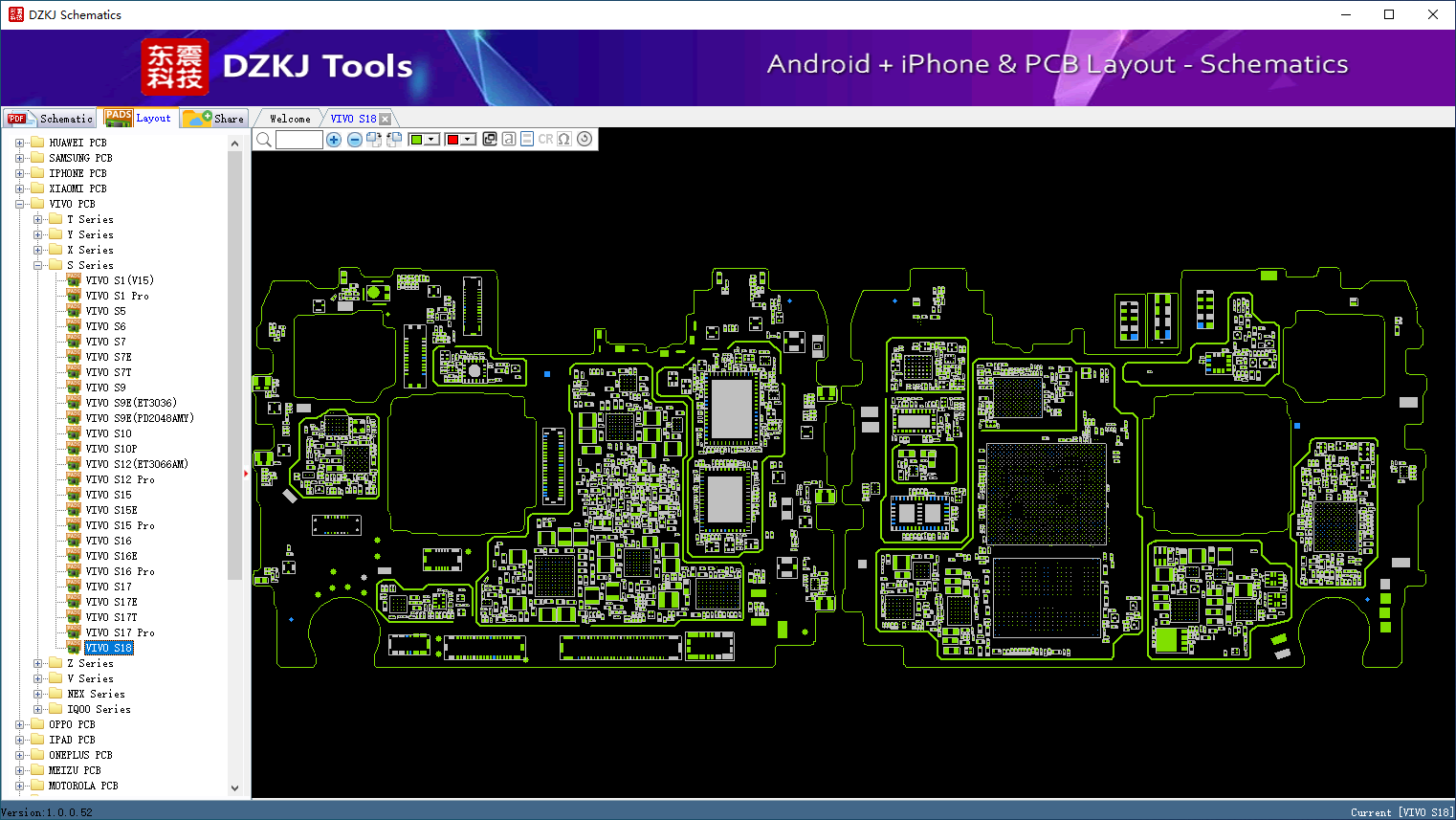Expand the T Series folder
Image resolution: width=1456 pixels, height=820 pixels.
38,219
